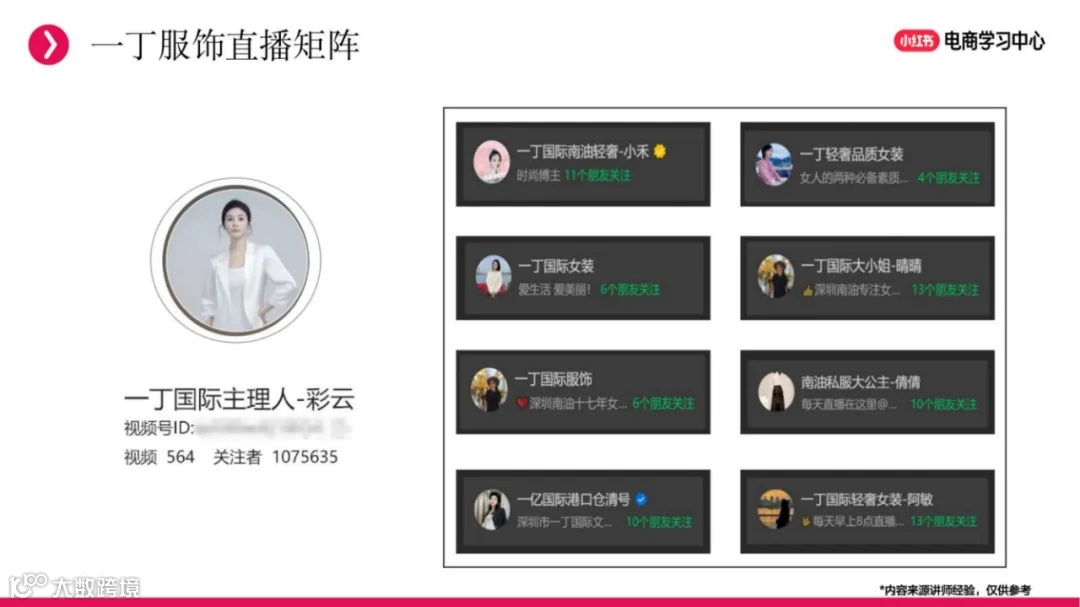Click the 小红书 red logo badge
Viewport: 1080px width, 607px height.
tap(916, 41)
